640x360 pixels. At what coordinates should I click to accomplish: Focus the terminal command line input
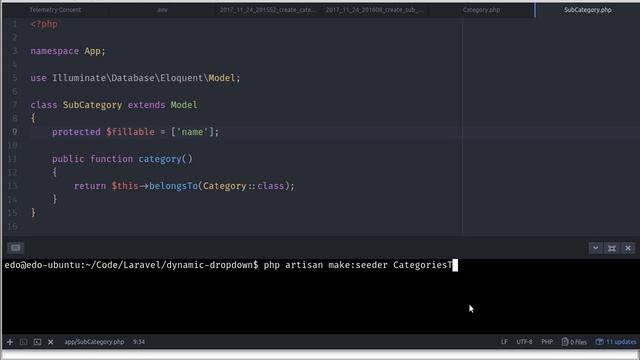[x=320, y=265]
